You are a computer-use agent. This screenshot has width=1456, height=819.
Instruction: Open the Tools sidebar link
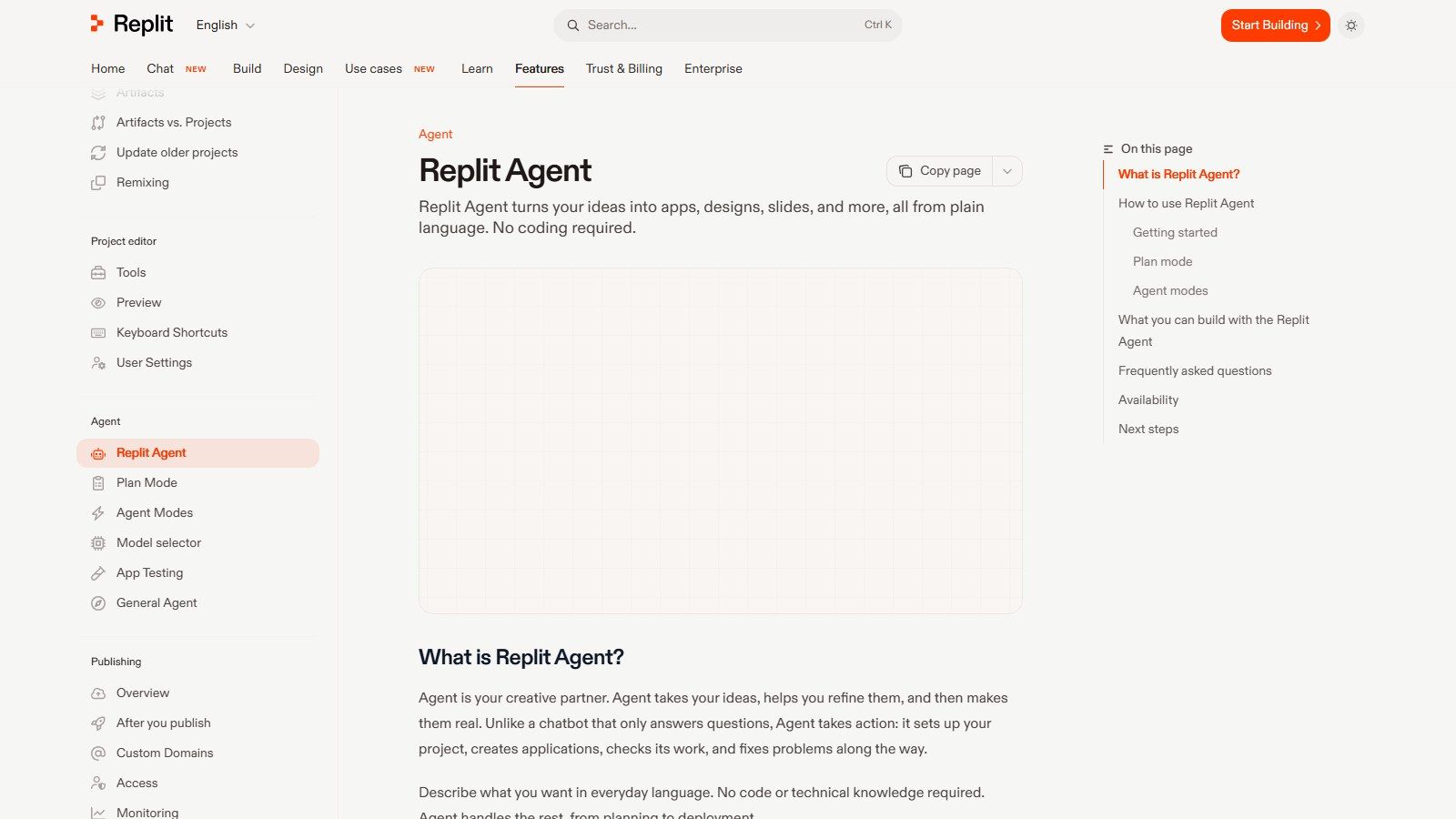point(198,273)
